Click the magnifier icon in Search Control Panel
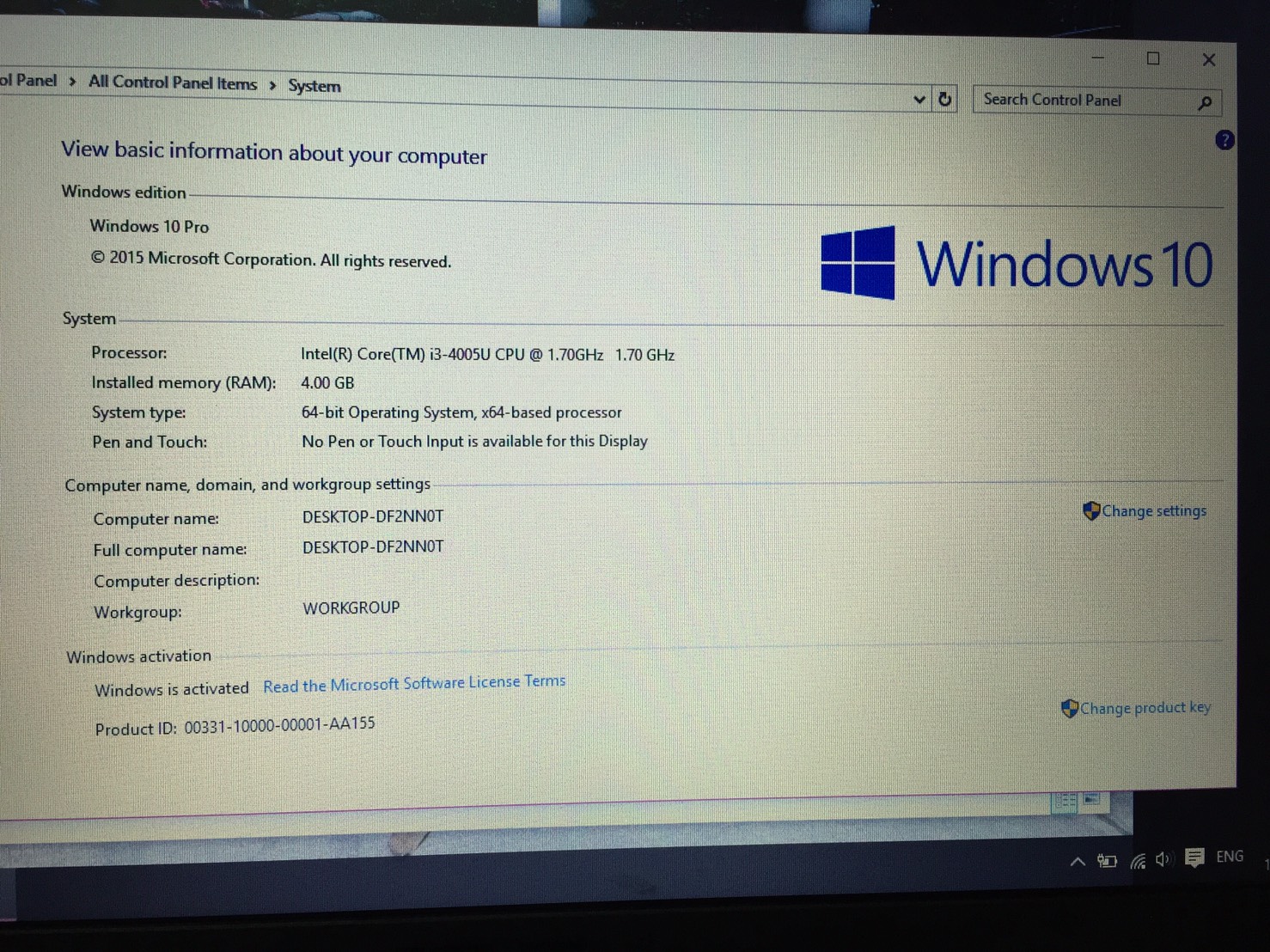Viewport: 1270px width, 952px height. click(1205, 103)
